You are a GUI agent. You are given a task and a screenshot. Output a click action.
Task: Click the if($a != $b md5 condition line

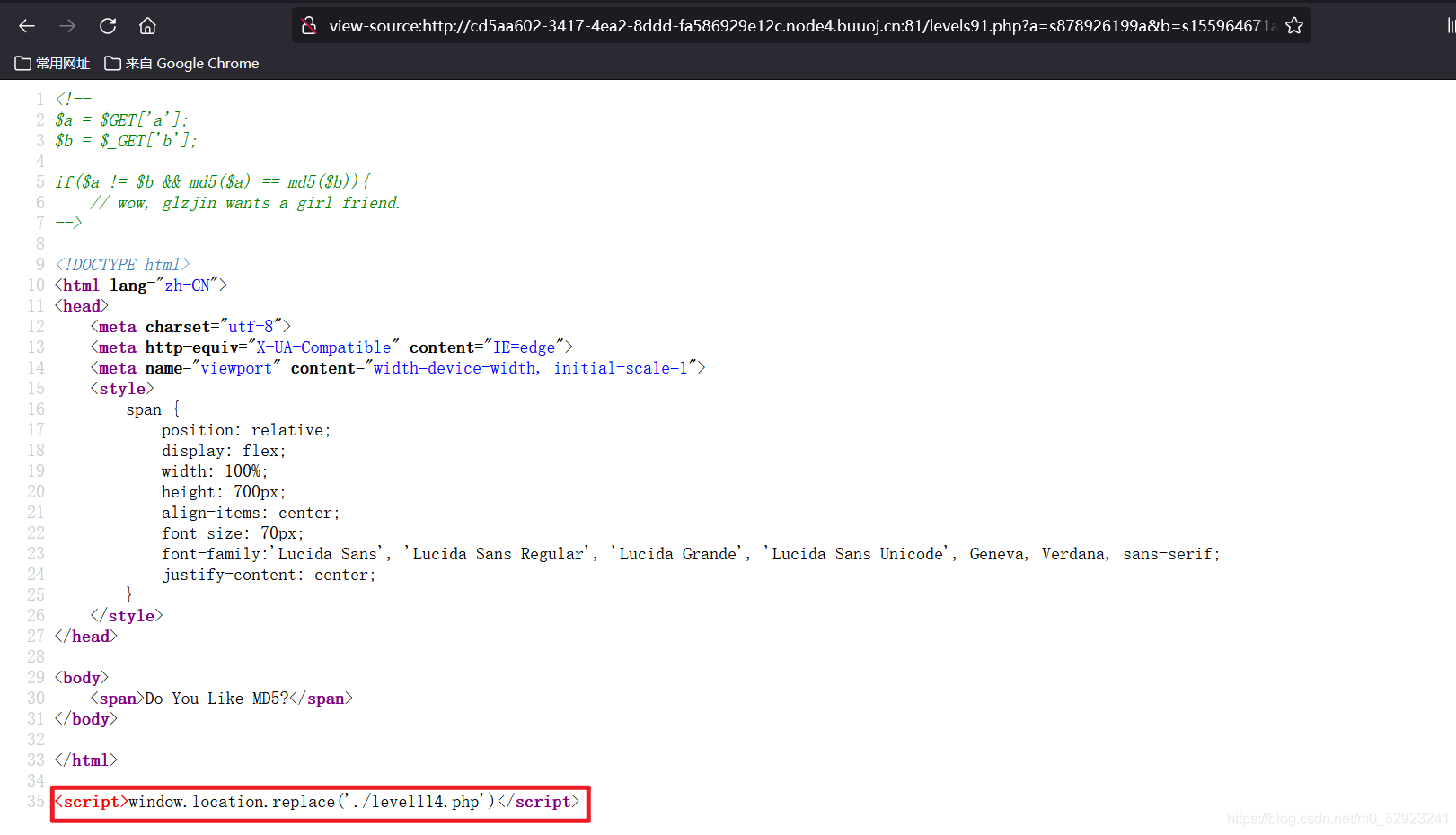tap(213, 182)
